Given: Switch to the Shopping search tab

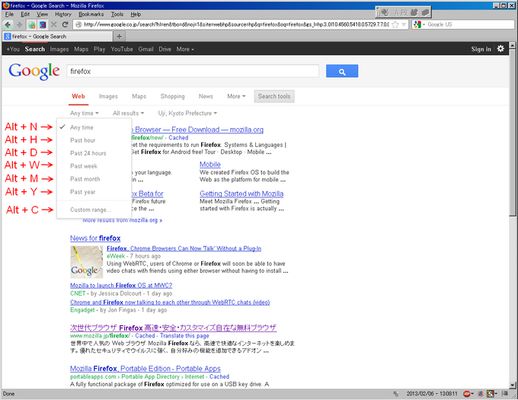Looking at the screenshot, I should [x=172, y=96].
